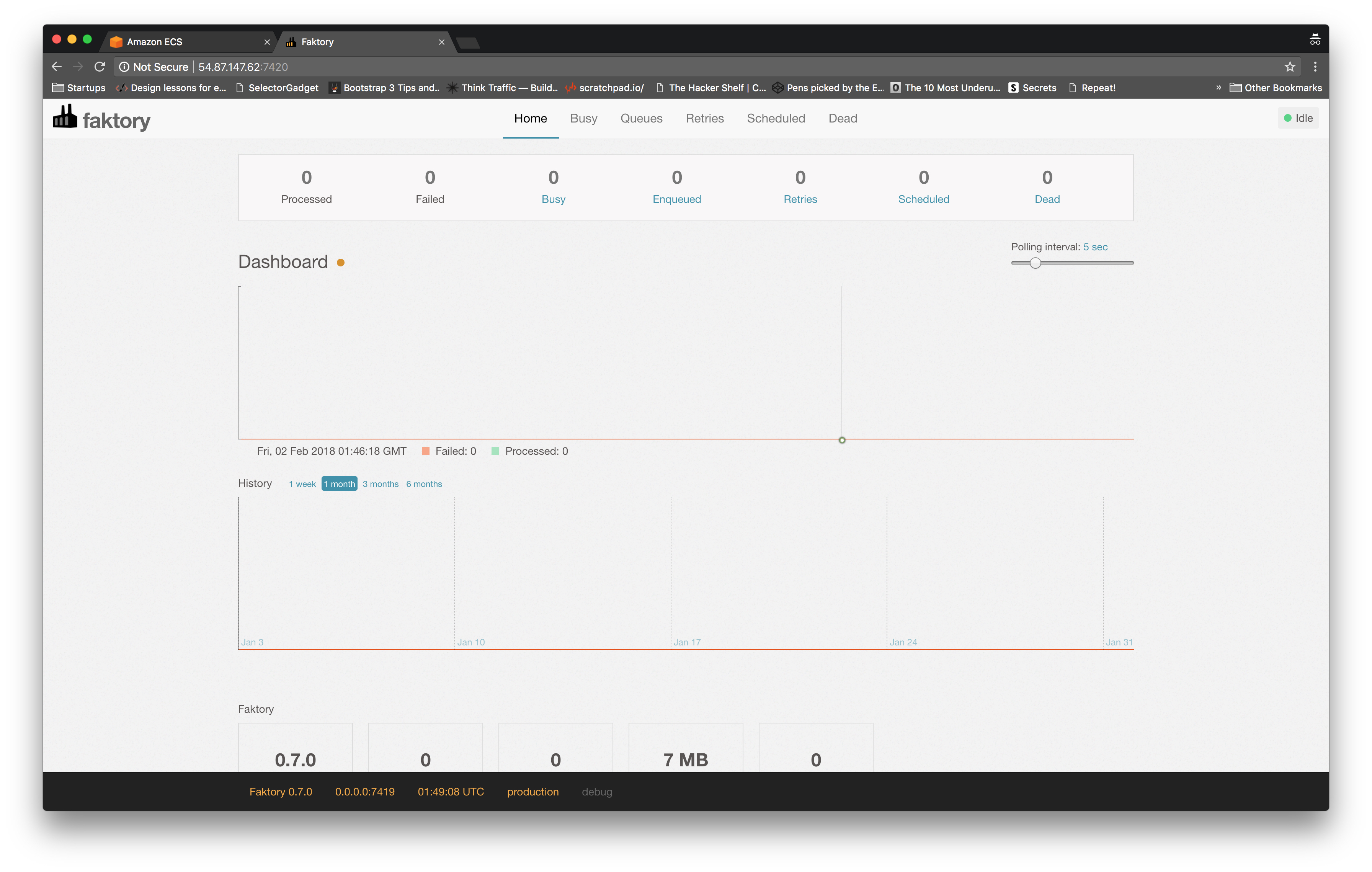This screenshot has width=1372, height=872.
Task: Click the Secrets bookmark icon
Action: 1014,88
